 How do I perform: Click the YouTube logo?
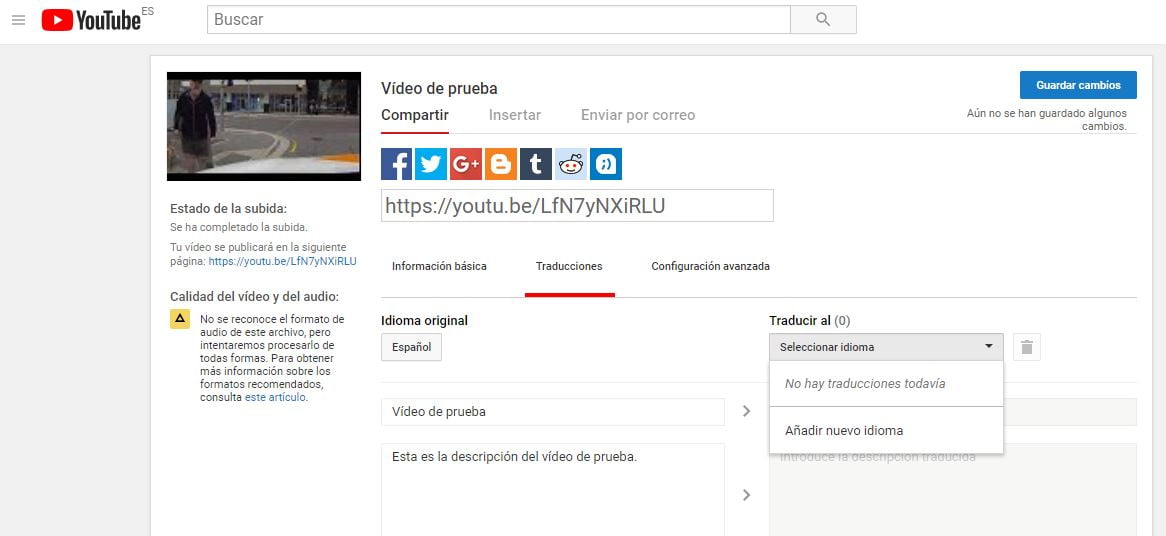[x=91, y=20]
